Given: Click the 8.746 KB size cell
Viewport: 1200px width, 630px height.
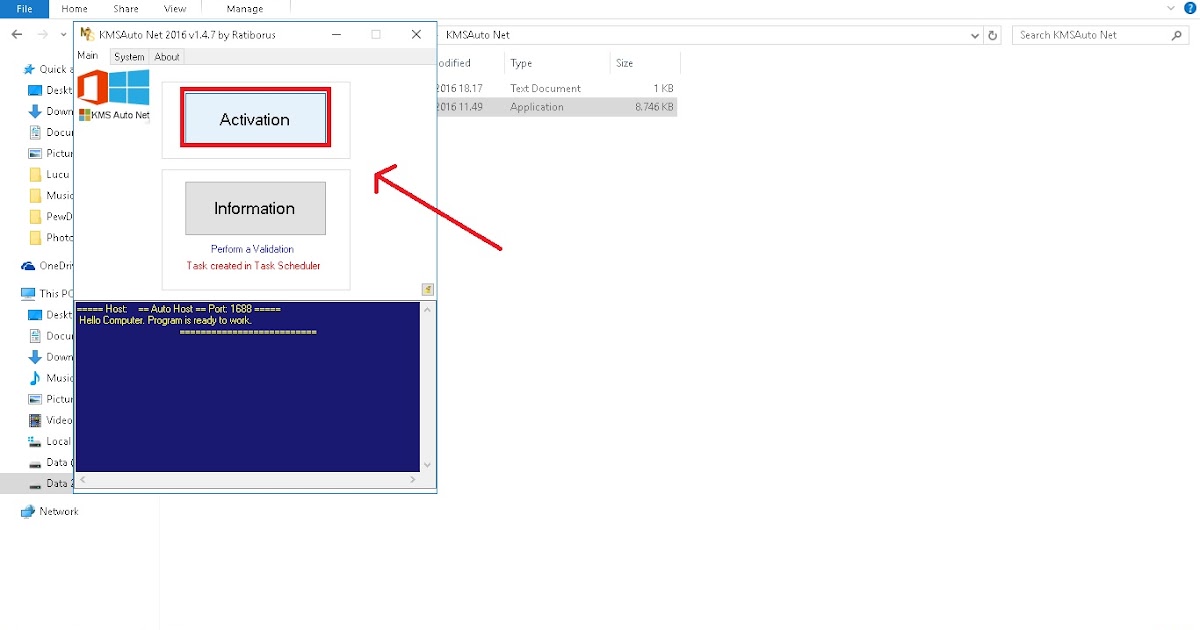Looking at the screenshot, I should pyautogui.click(x=654, y=107).
